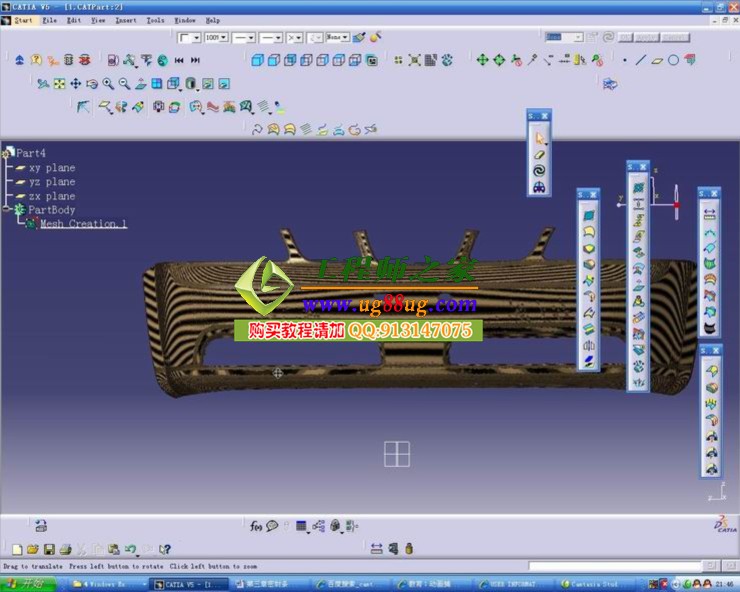Select the Rotate view tool
740x592 pixels.
pos(92,84)
